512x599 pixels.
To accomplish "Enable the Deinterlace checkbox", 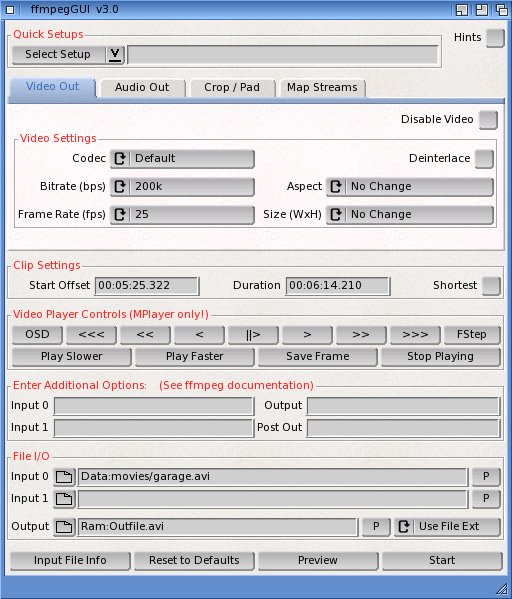I will (484, 159).
